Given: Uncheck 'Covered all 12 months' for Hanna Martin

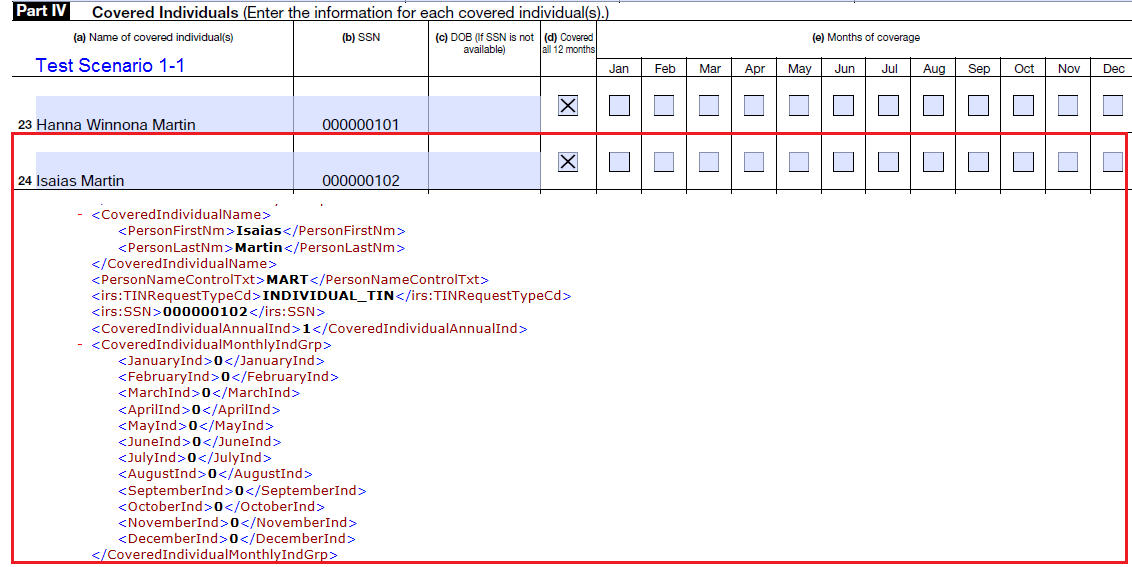Looking at the screenshot, I should [568, 106].
